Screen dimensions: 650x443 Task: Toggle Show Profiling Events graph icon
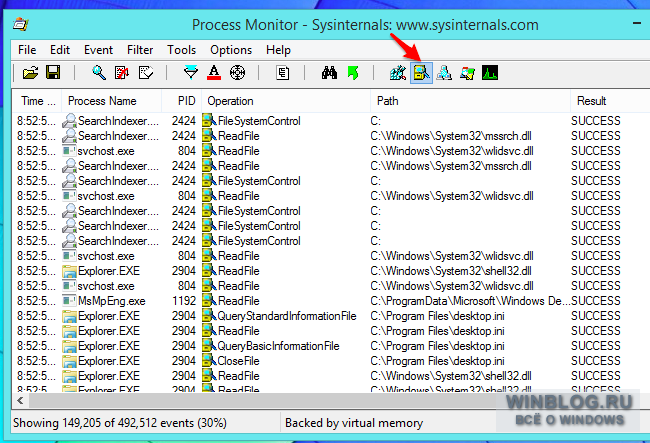click(x=490, y=73)
